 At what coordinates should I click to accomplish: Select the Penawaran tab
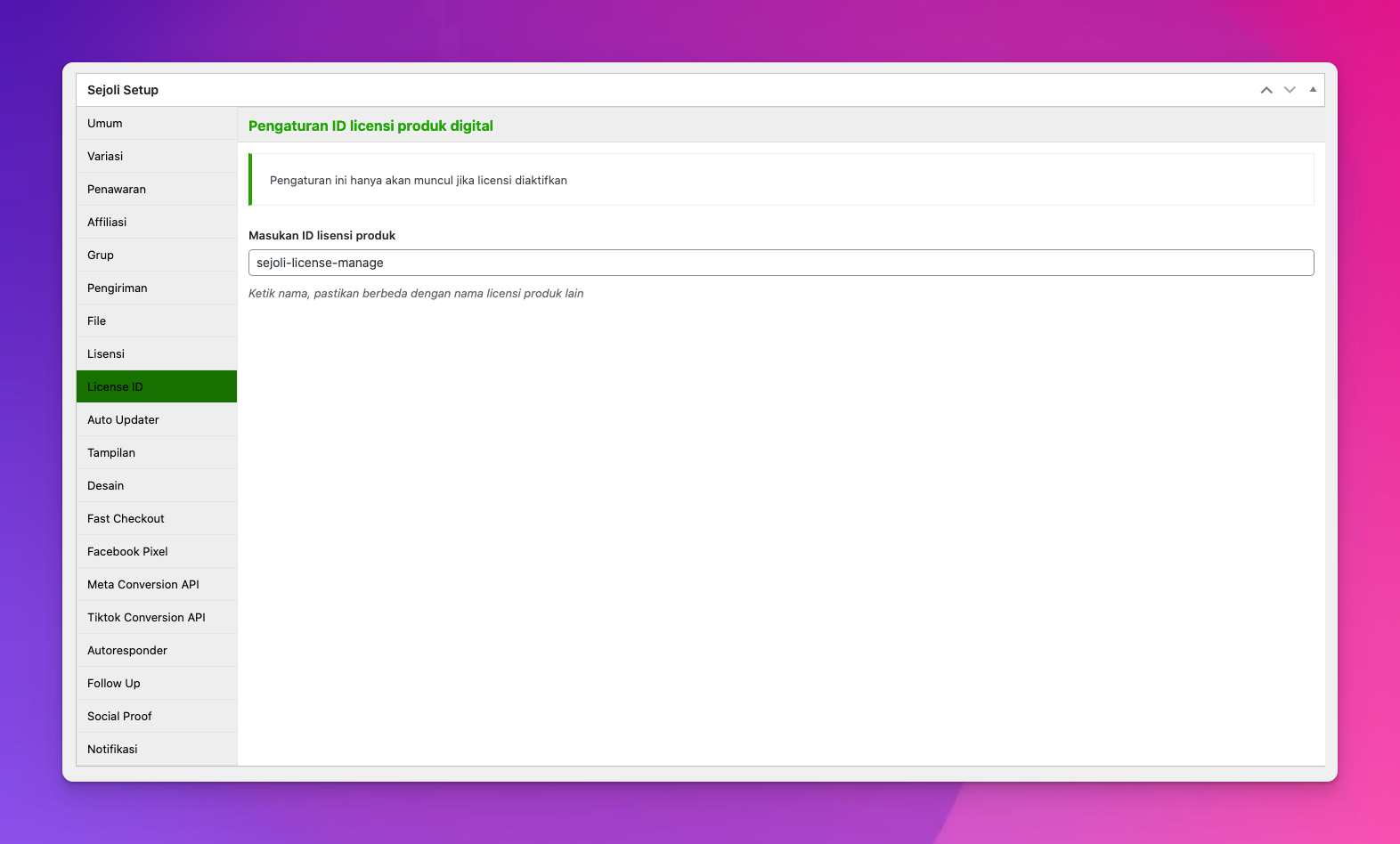(117, 190)
